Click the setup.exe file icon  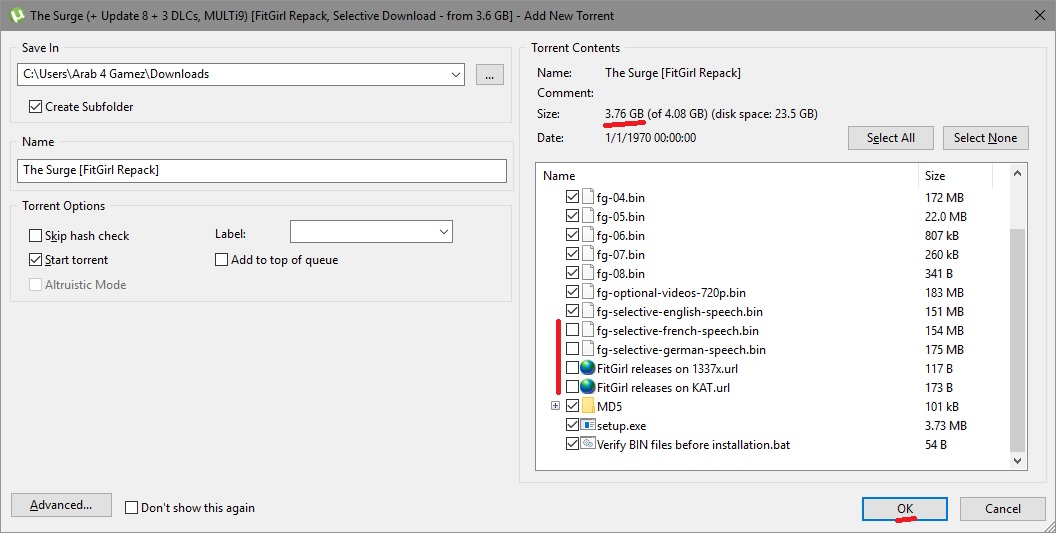[x=588, y=425]
